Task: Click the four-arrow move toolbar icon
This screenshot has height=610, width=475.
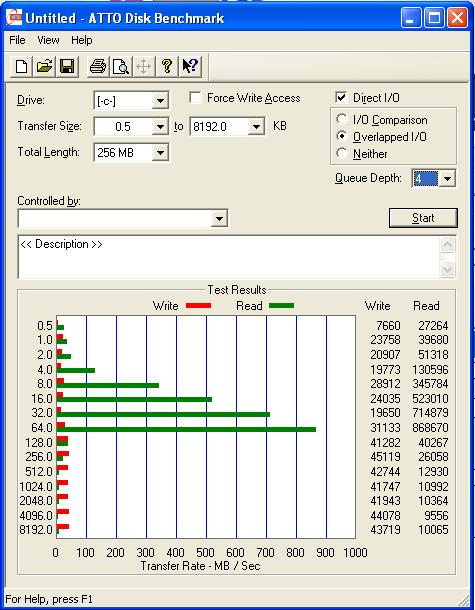Action: point(144,67)
